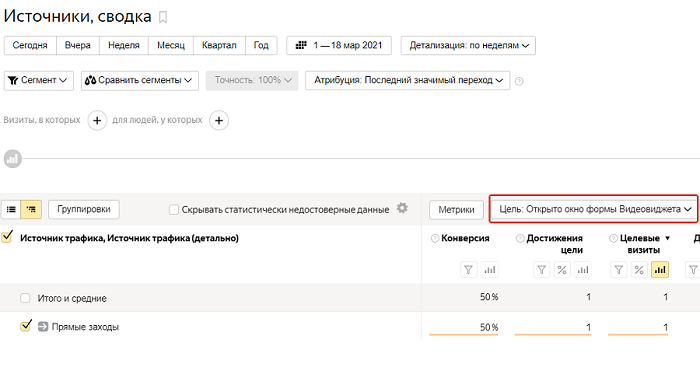Click the attribution help question icon

(x=519, y=81)
